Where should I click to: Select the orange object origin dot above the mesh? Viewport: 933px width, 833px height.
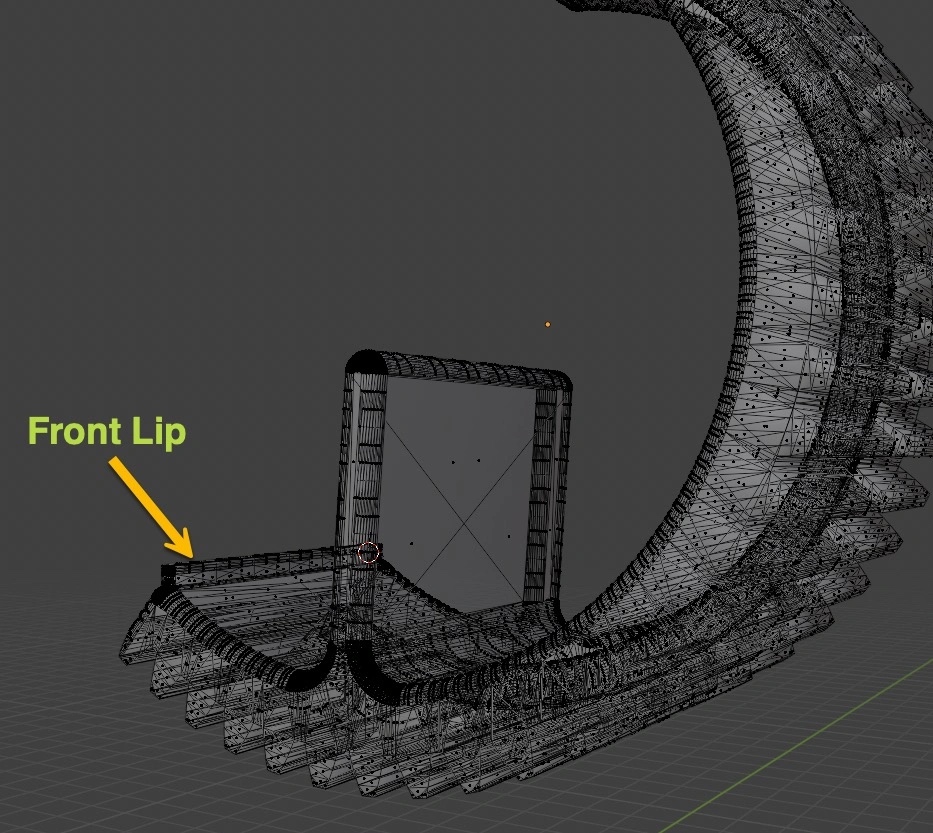point(547,324)
